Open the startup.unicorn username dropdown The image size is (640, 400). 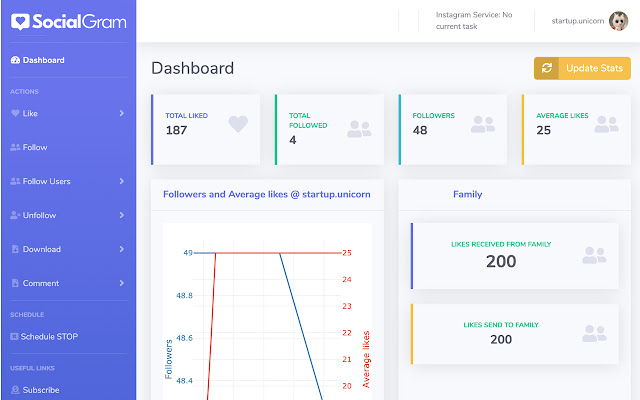tap(578, 21)
